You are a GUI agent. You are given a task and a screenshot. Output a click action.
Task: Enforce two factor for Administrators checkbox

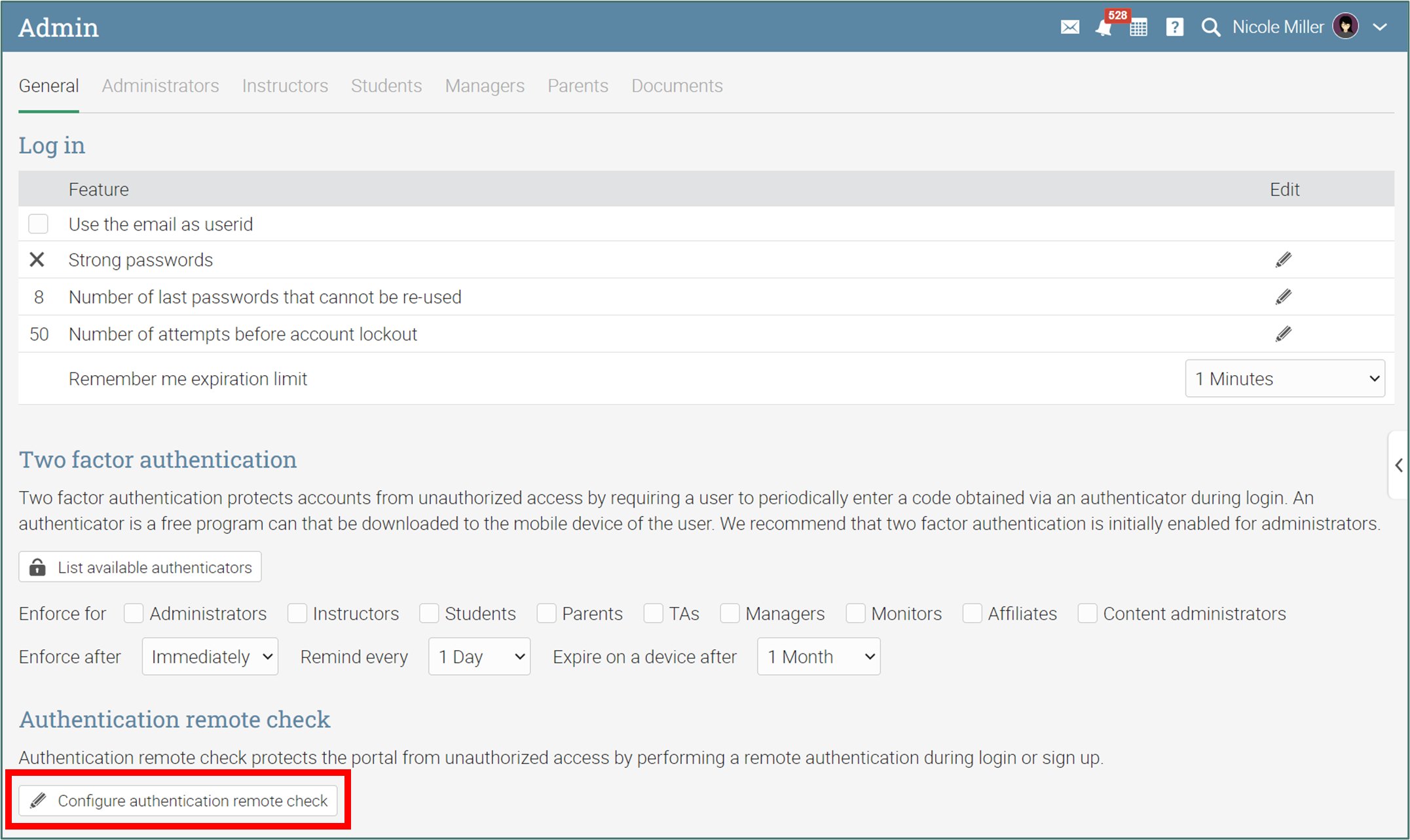(134, 613)
